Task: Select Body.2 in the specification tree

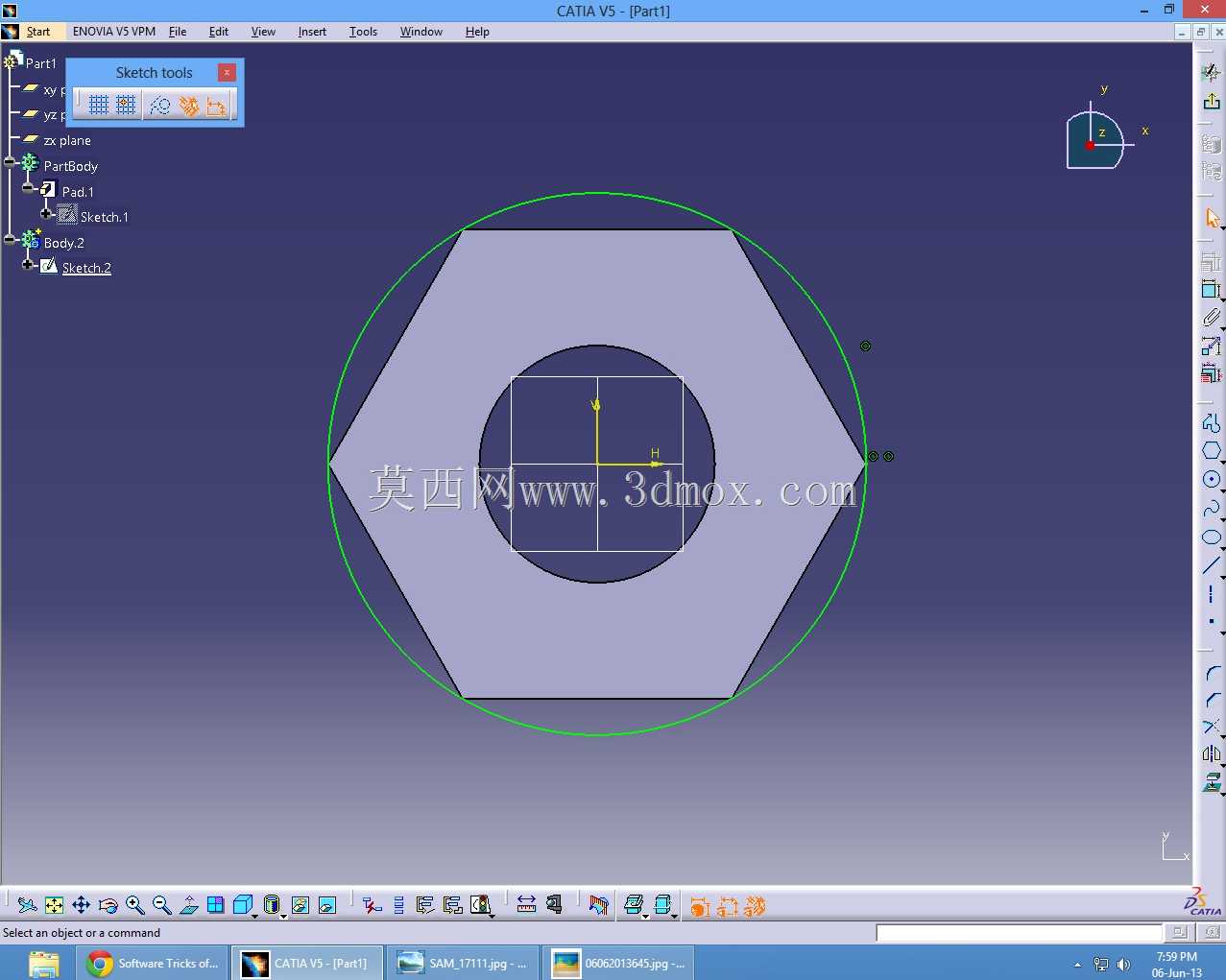Action: [x=63, y=243]
